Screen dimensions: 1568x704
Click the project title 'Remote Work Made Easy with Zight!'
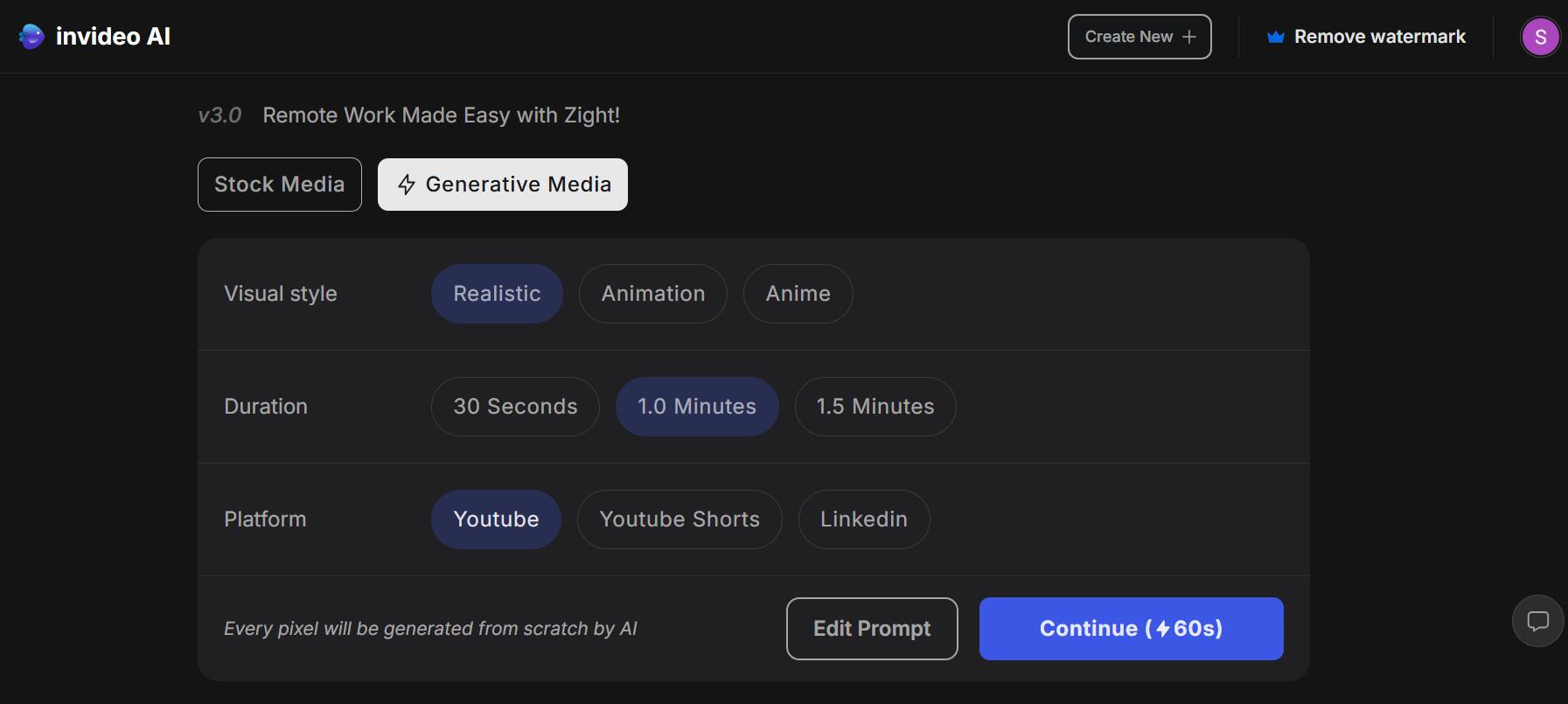(x=442, y=115)
